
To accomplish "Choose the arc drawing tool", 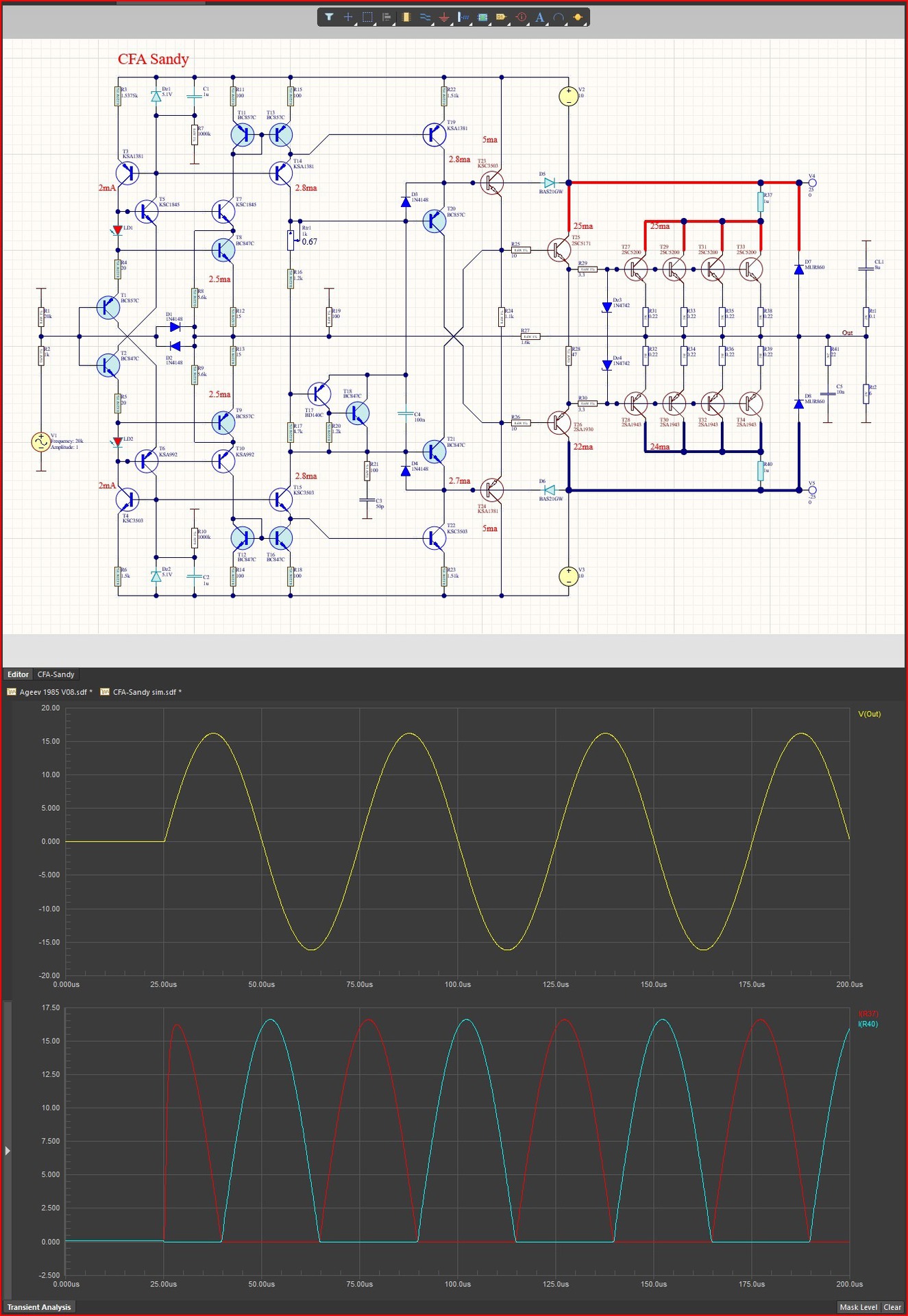I will tap(559, 17).
